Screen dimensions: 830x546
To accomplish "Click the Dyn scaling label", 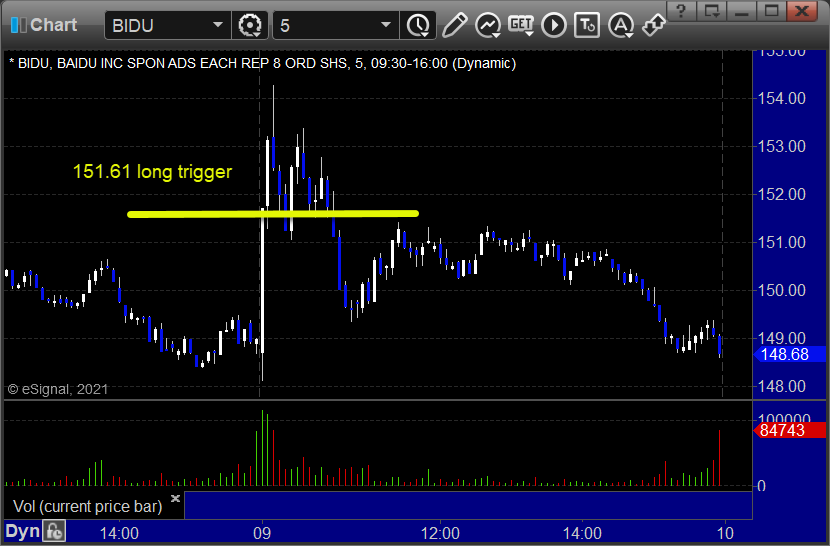I will point(22,531).
